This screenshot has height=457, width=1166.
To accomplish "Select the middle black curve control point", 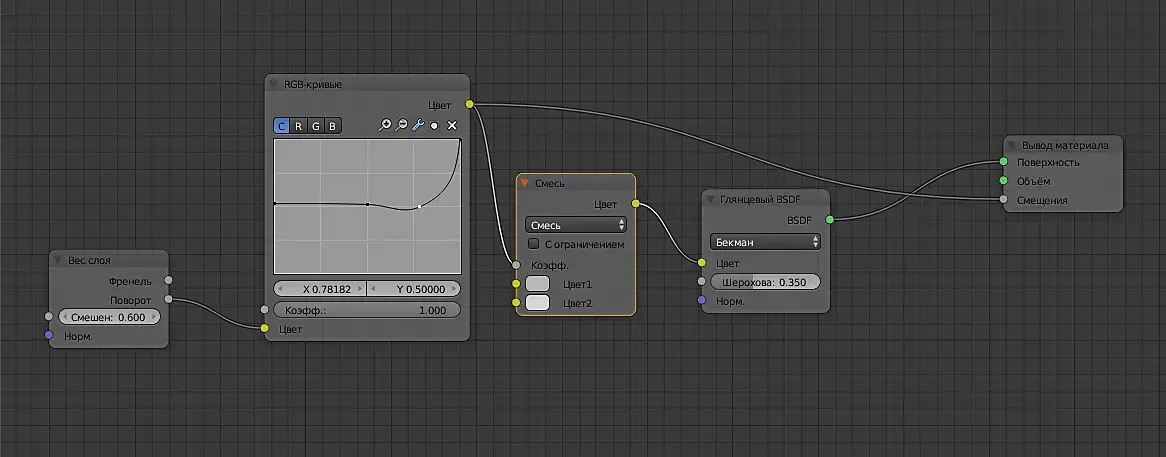I will [x=367, y=204].
